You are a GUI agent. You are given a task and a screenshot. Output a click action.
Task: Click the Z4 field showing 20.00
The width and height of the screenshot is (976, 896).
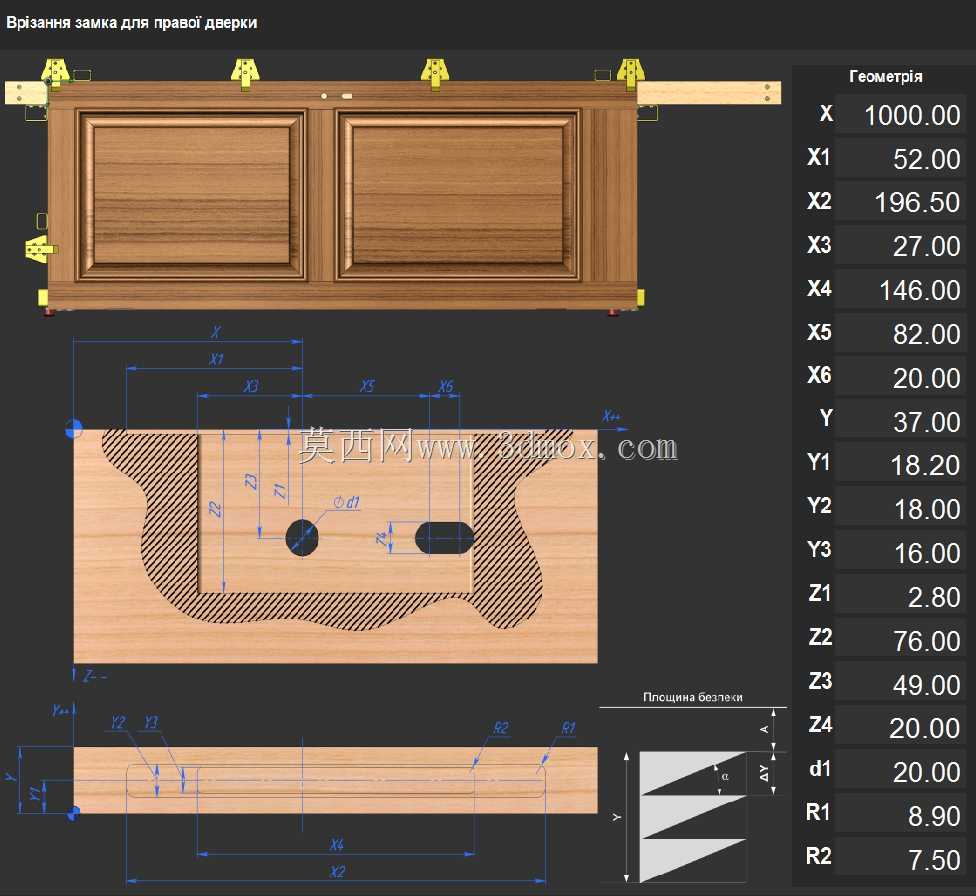[x=900, y=727]
